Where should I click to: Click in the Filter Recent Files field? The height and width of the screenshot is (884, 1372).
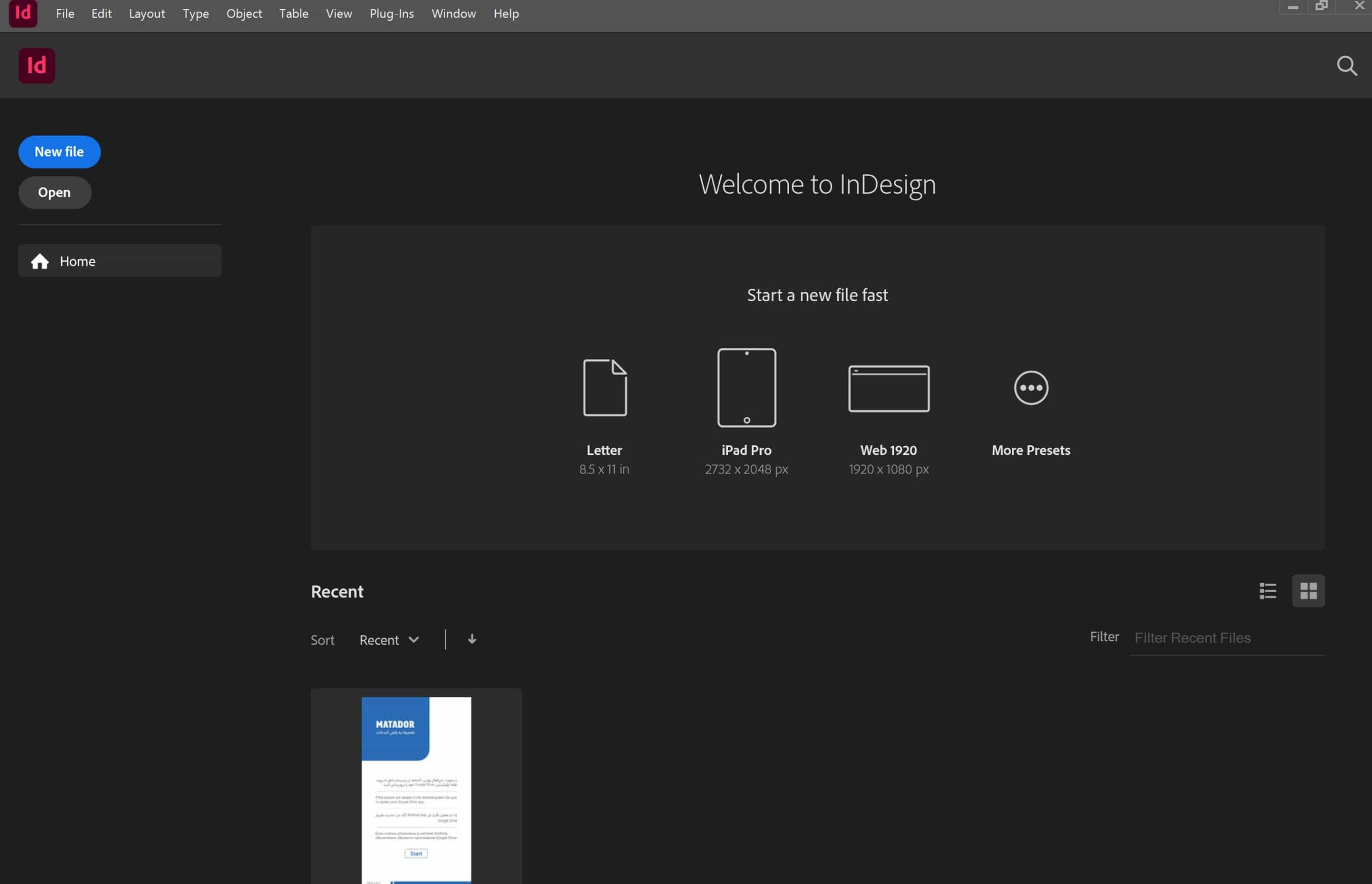[1227, 638]
